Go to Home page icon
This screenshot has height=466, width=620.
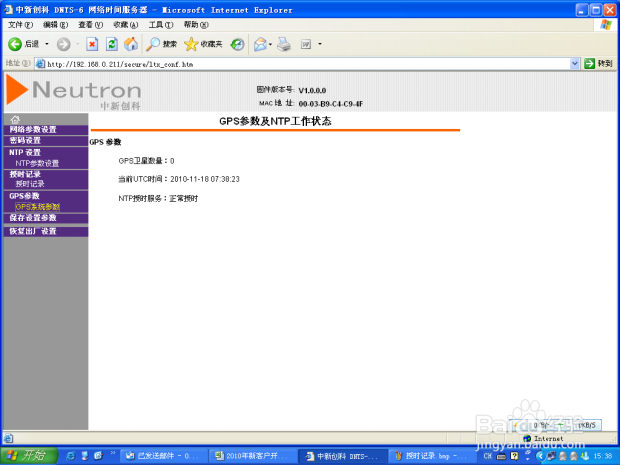pyautogui.click(x=131, y=44)
